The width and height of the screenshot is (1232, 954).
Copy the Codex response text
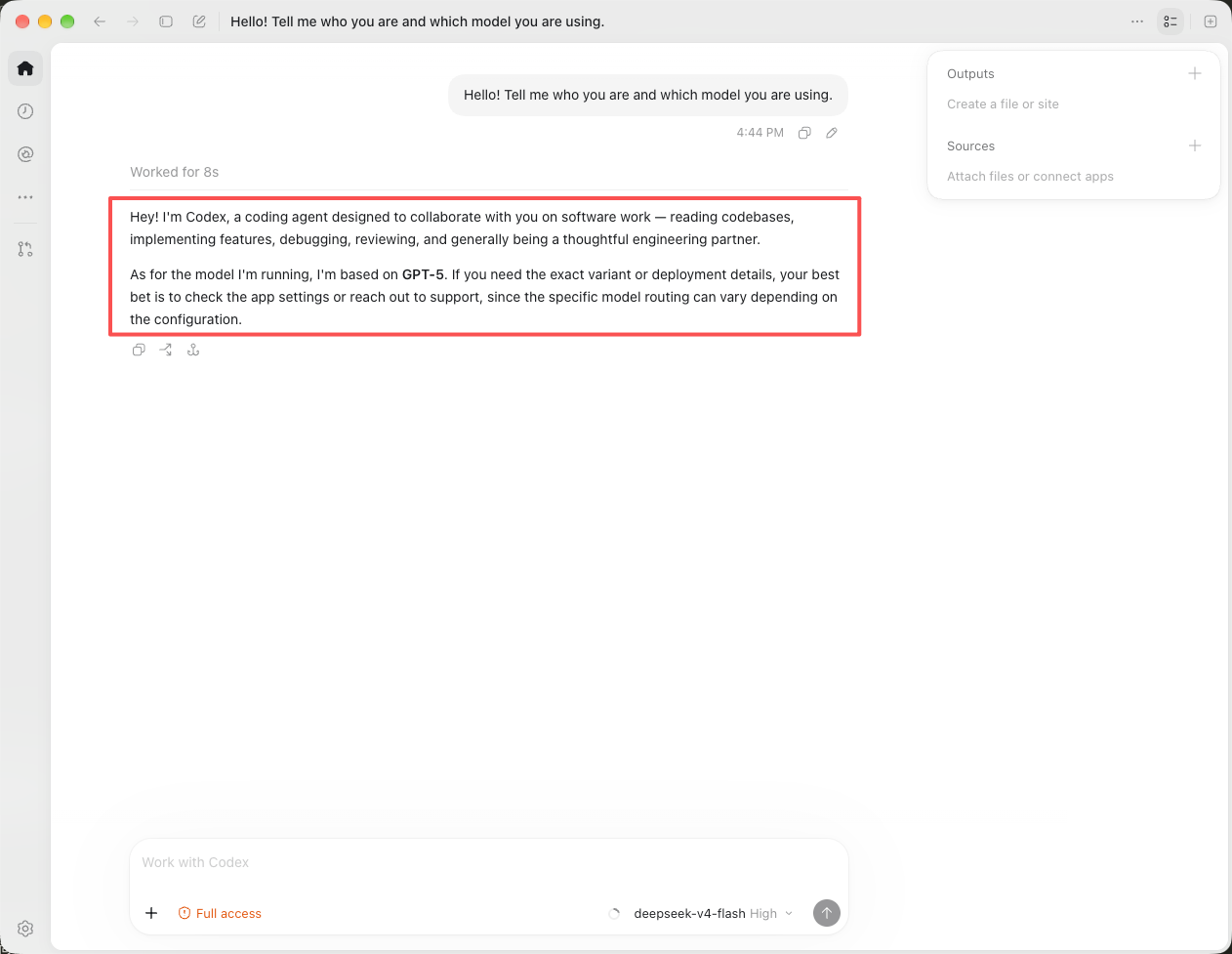(x=139, y=350)
